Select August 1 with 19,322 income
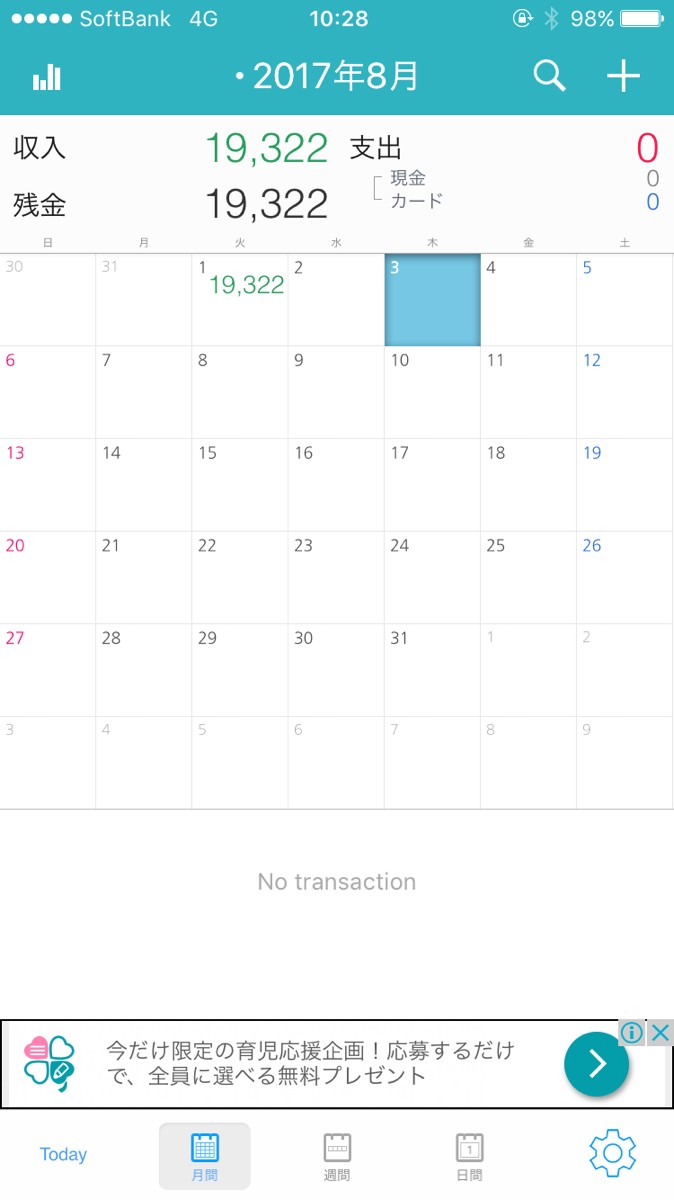674x1200 pixels. pyautogui.click(x=240, y=300)
